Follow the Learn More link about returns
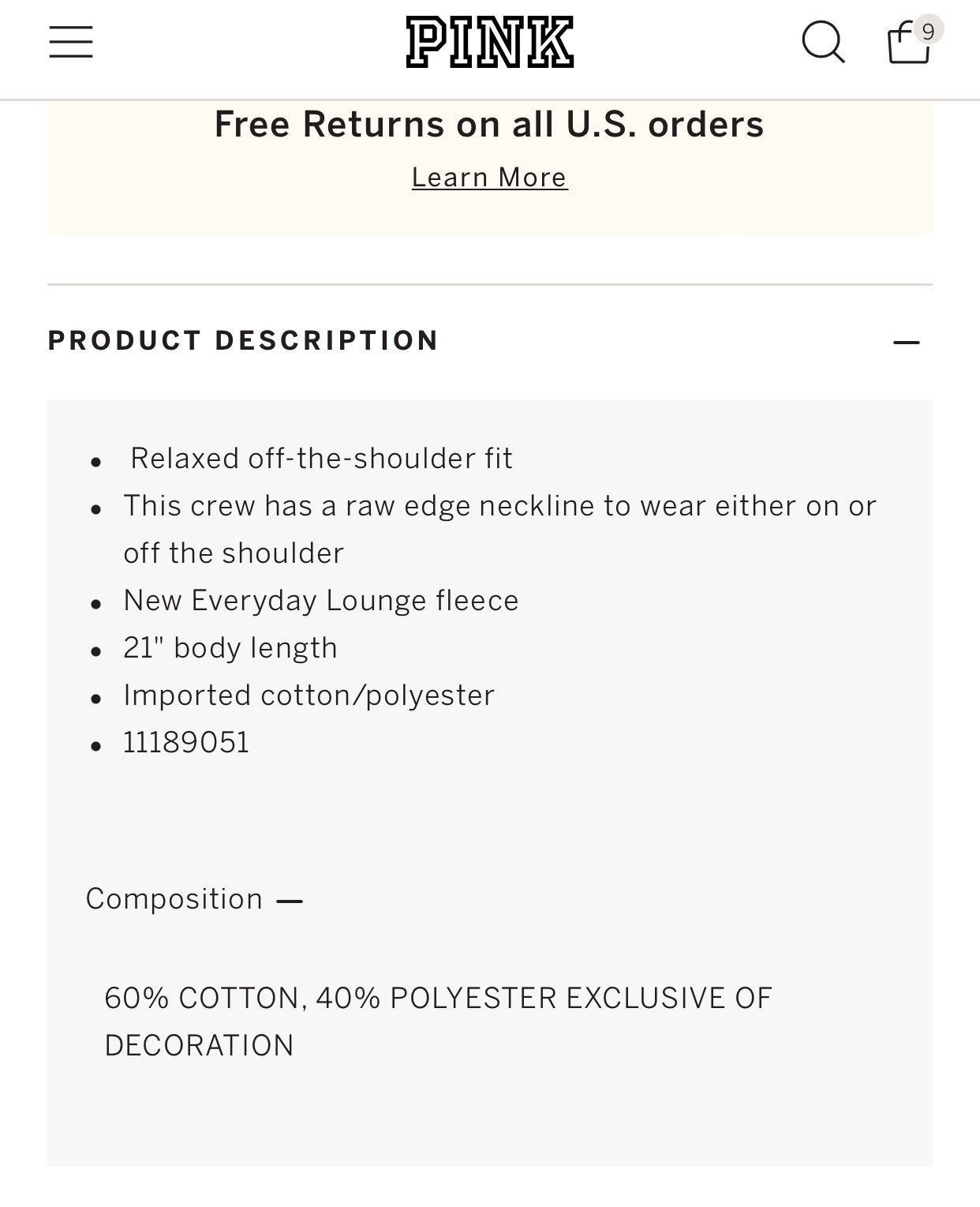 (x=490, y=178)
